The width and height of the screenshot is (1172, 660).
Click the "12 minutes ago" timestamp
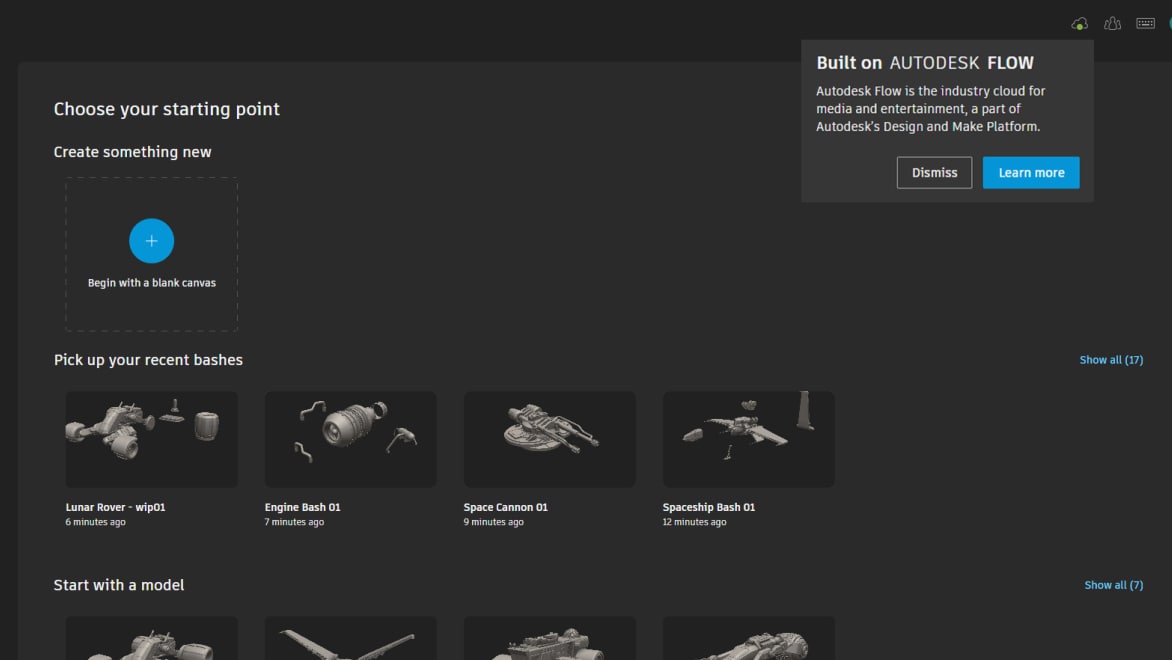(694, 522)
